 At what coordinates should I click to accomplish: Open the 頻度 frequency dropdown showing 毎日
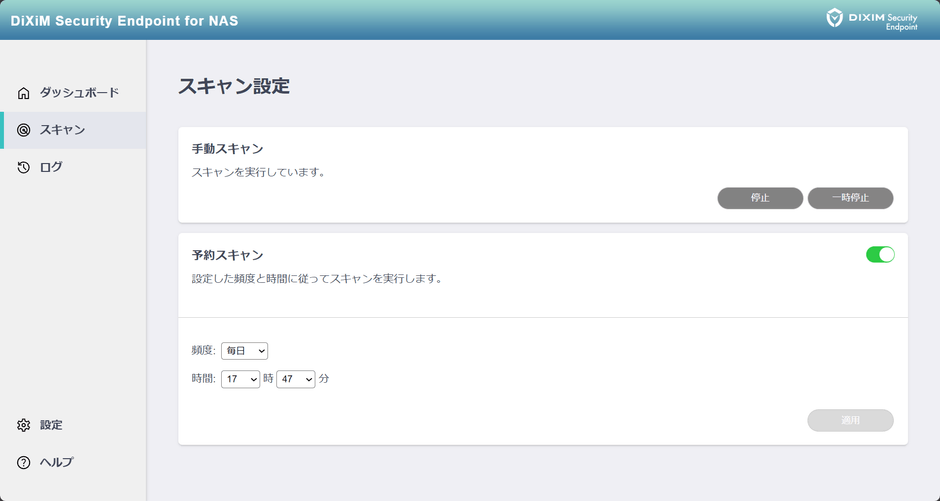pos(244,351)
